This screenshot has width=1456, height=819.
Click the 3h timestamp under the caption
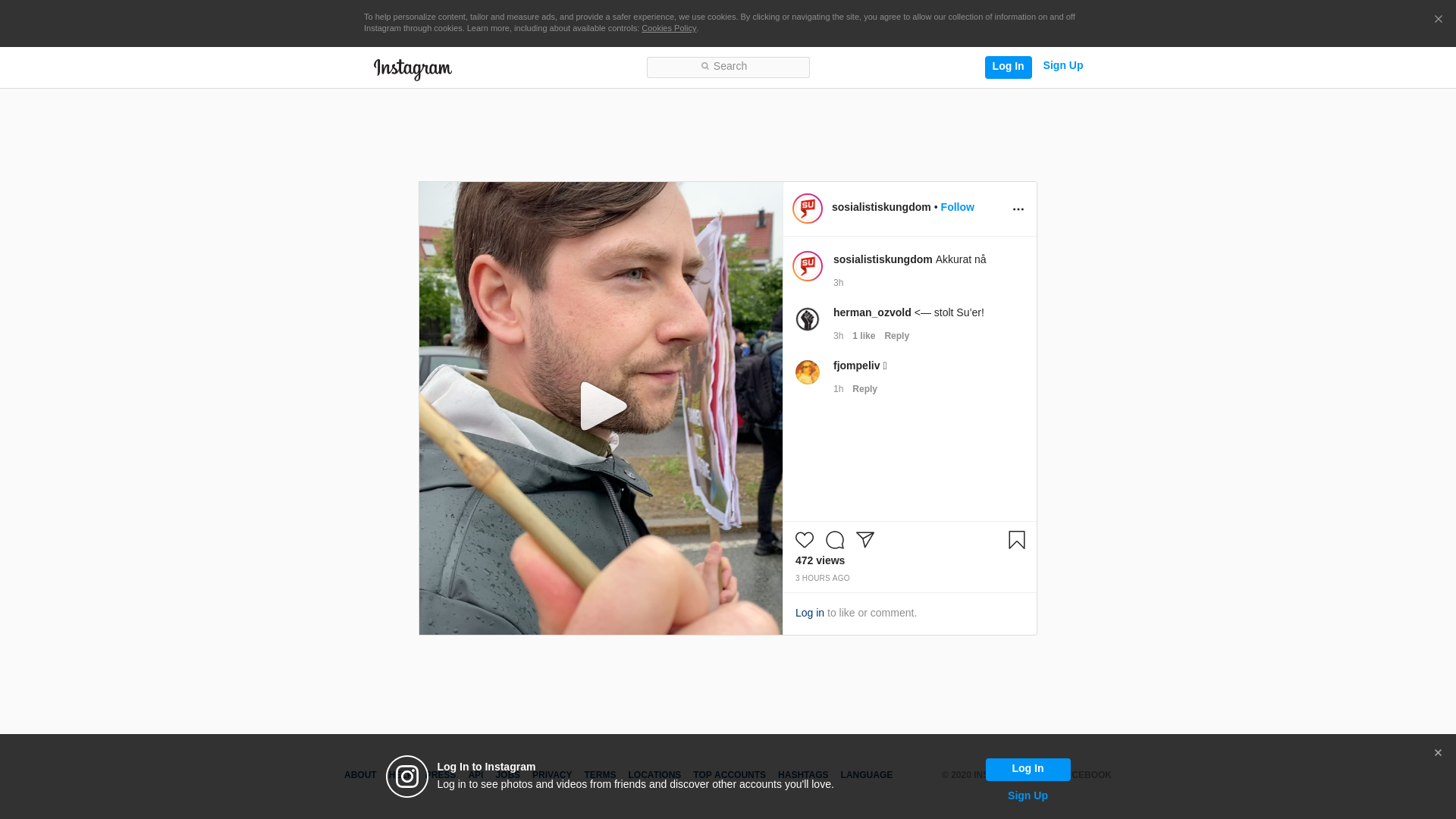click(x=838, y=283)
